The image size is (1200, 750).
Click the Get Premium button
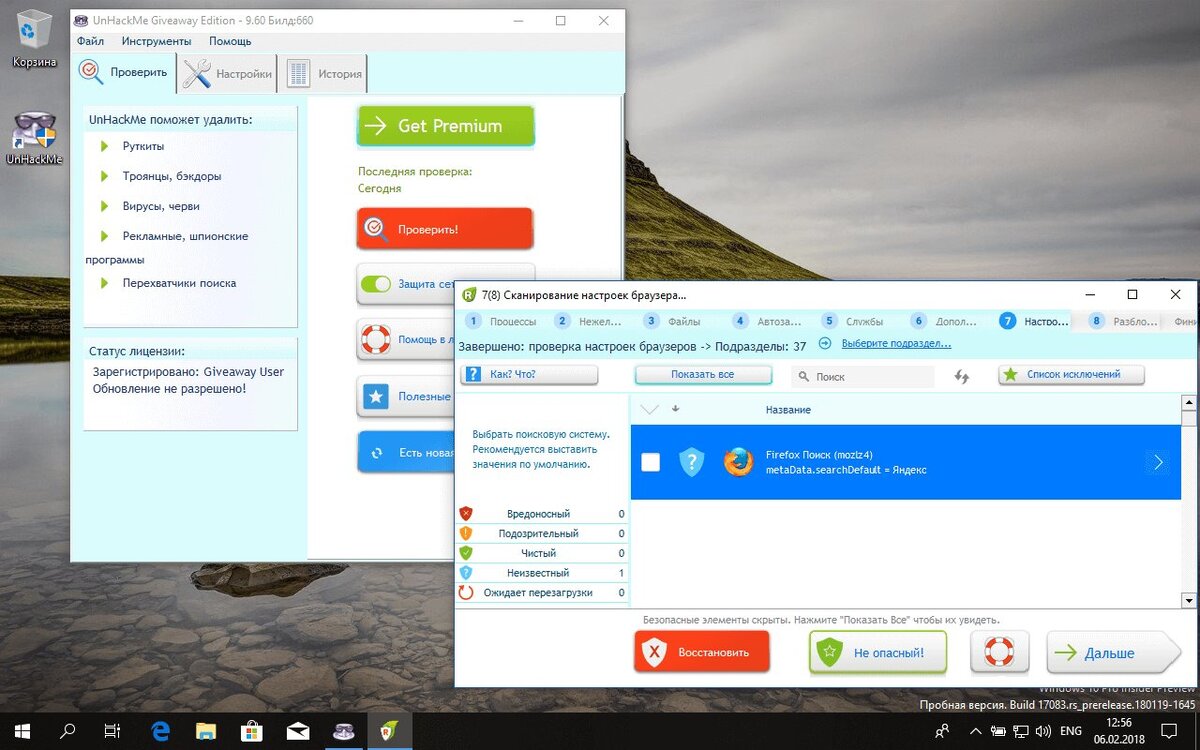coord(446,126)
